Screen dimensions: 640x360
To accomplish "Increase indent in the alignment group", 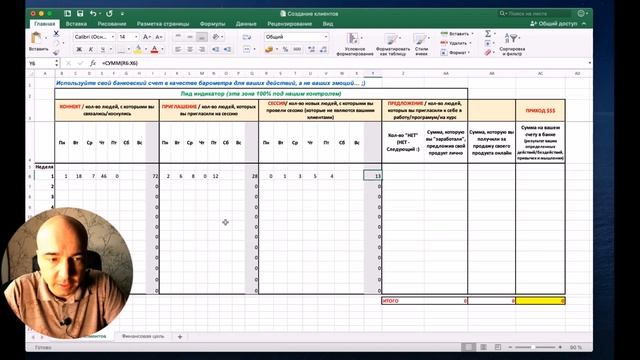I will click(227, 49).
